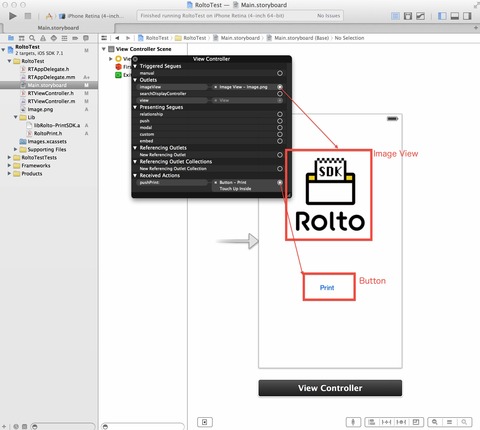Select RTViewController.h in file navigator
This screenshot has height=430, width=480.
(x=51, y=93)
